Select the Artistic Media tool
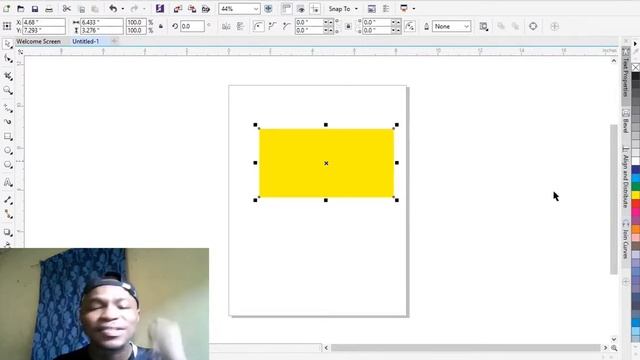This screenshot has width=640, height=360. click(x=8, y=122)
